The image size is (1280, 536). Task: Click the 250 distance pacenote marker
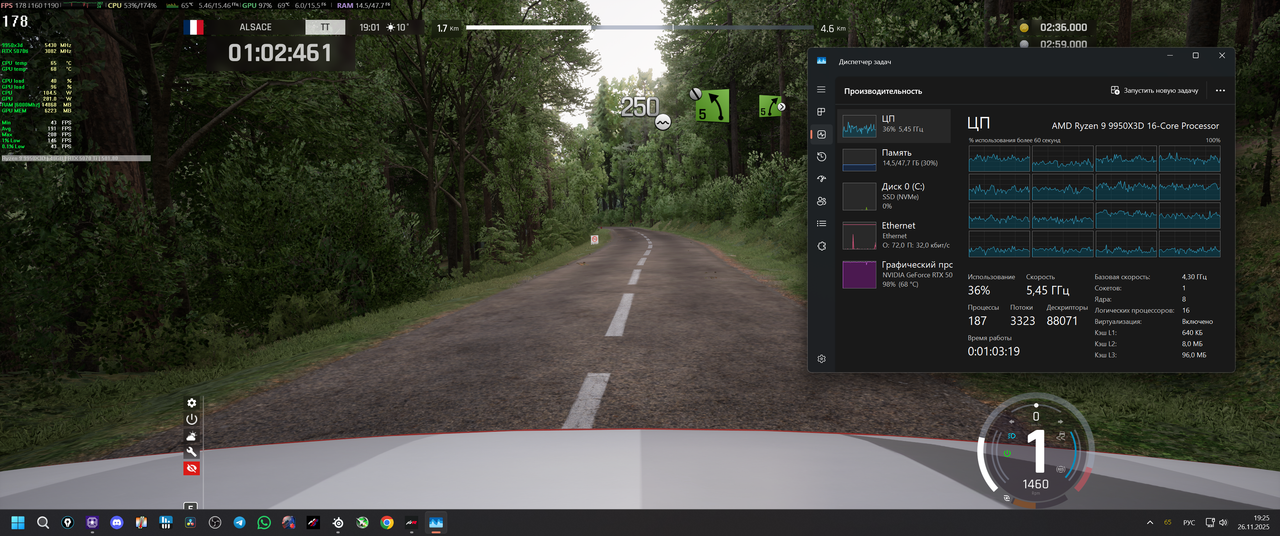(x=638, y=107)
